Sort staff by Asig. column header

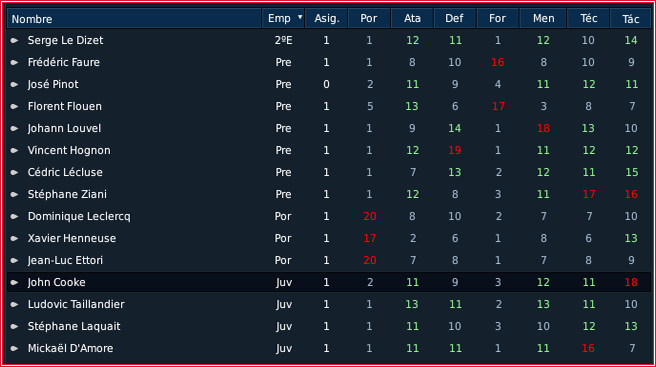point(326,18)
